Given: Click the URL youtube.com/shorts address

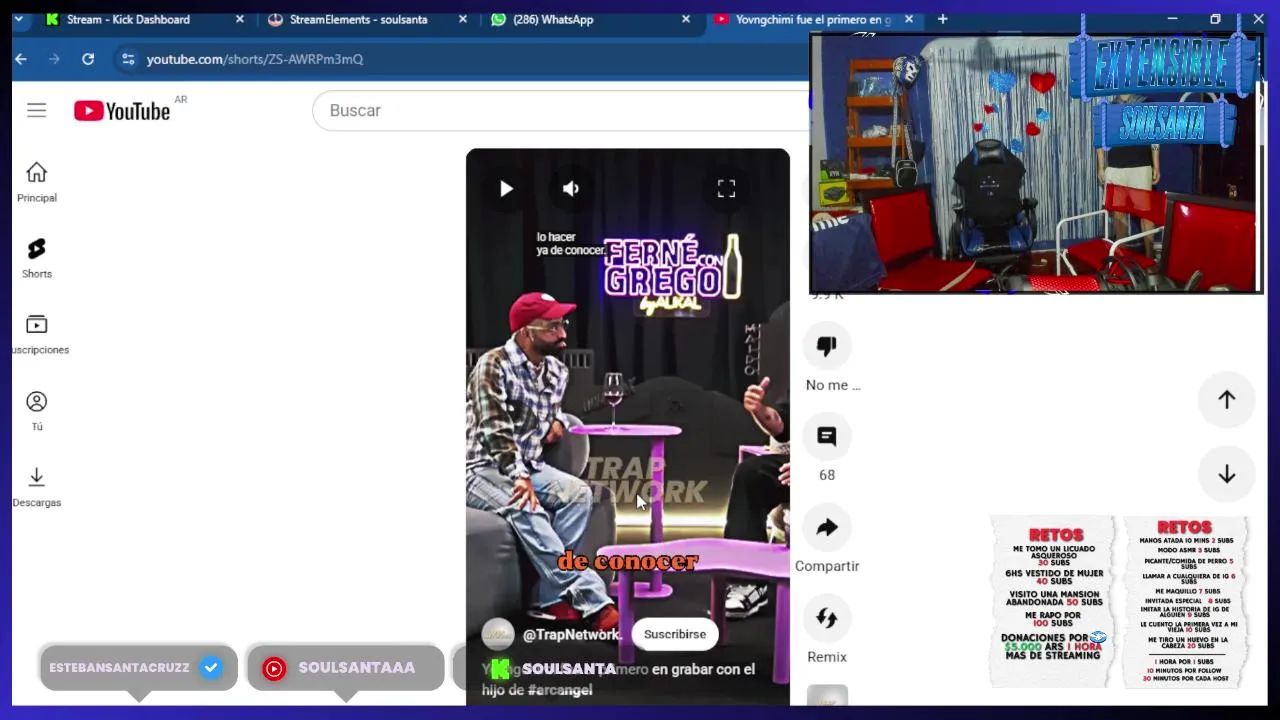Looking at the screenshot, I should click(x=255, y=59).
